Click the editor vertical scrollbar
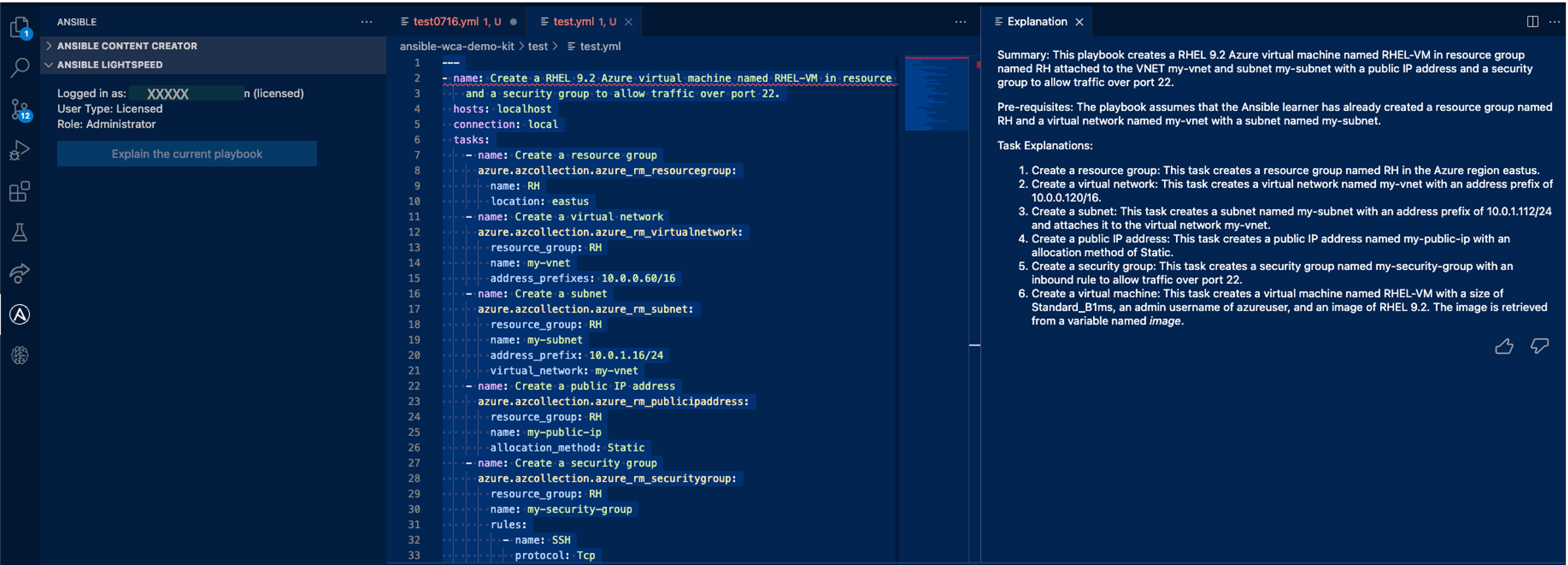The image size is (1568, 565). tap(975, 309)
